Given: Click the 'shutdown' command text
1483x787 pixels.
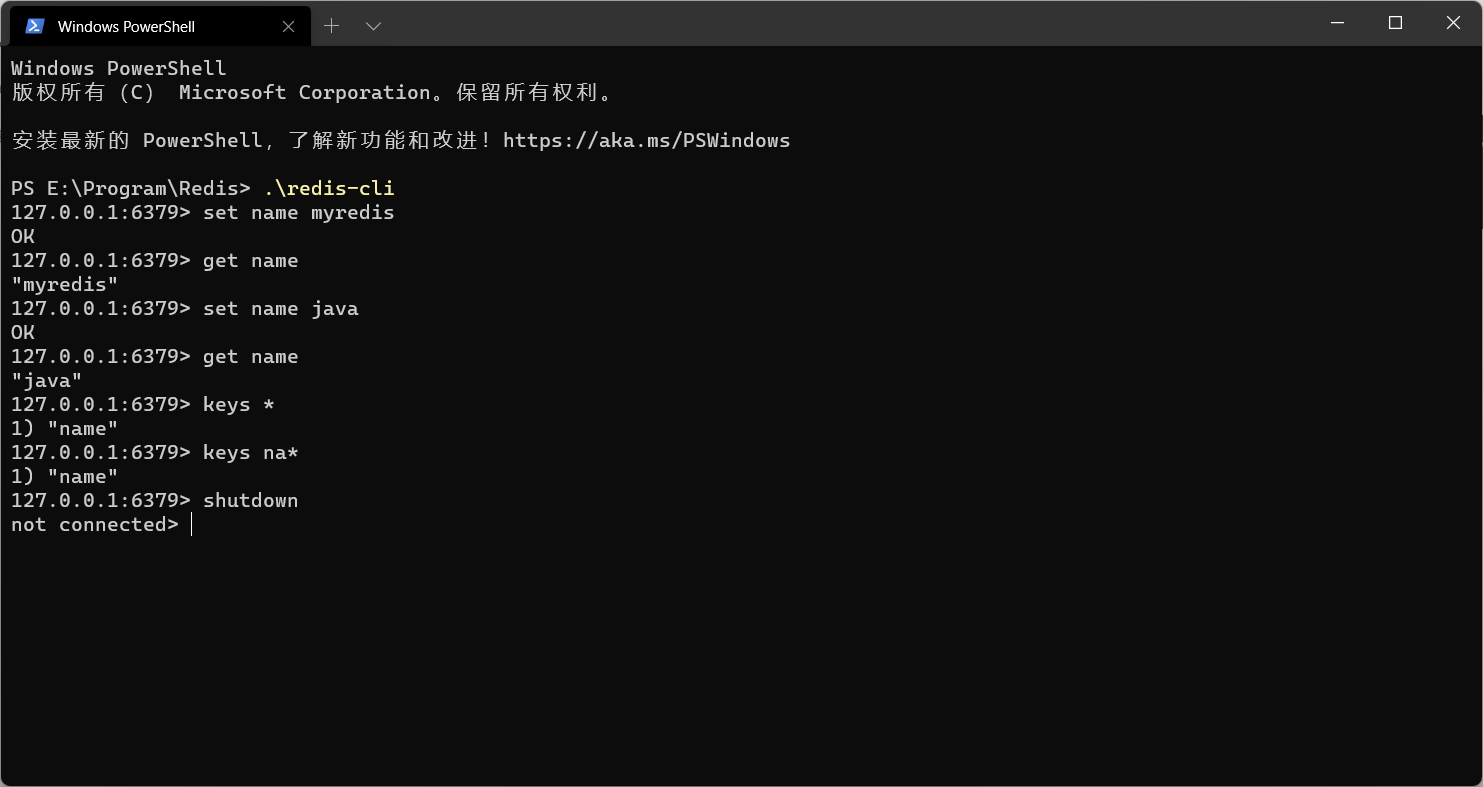Looking at the screenshot, I should 250,500.
